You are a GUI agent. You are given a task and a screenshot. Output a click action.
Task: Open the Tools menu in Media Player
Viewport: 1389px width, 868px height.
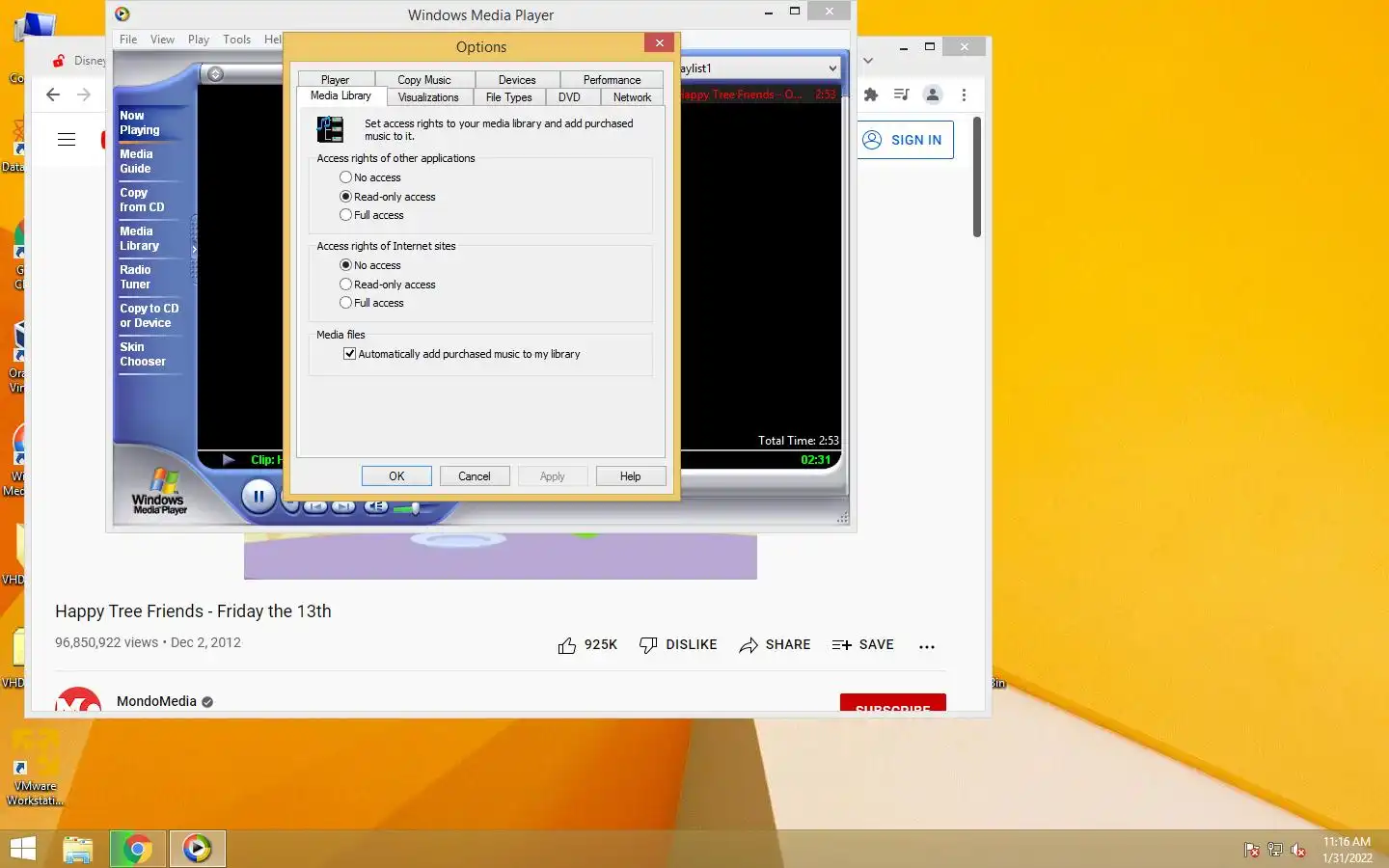tap(236, 40)
